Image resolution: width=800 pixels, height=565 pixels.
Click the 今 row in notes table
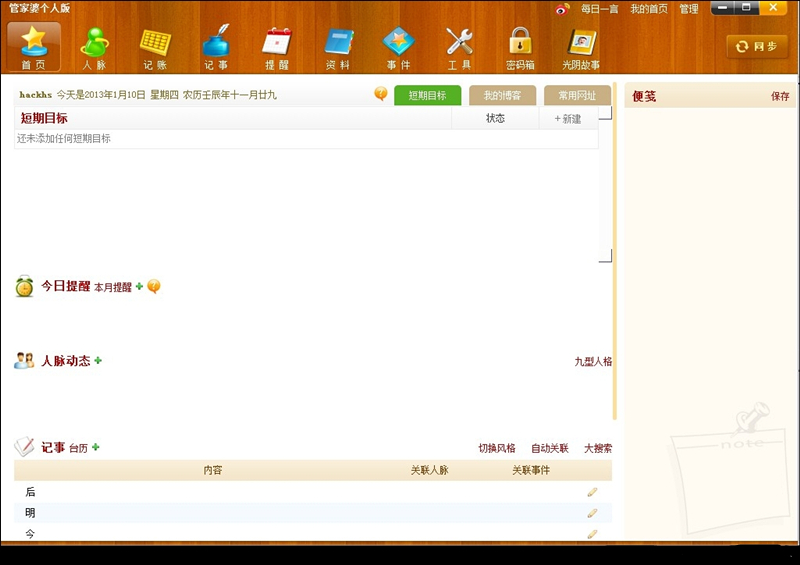[313, 533]
